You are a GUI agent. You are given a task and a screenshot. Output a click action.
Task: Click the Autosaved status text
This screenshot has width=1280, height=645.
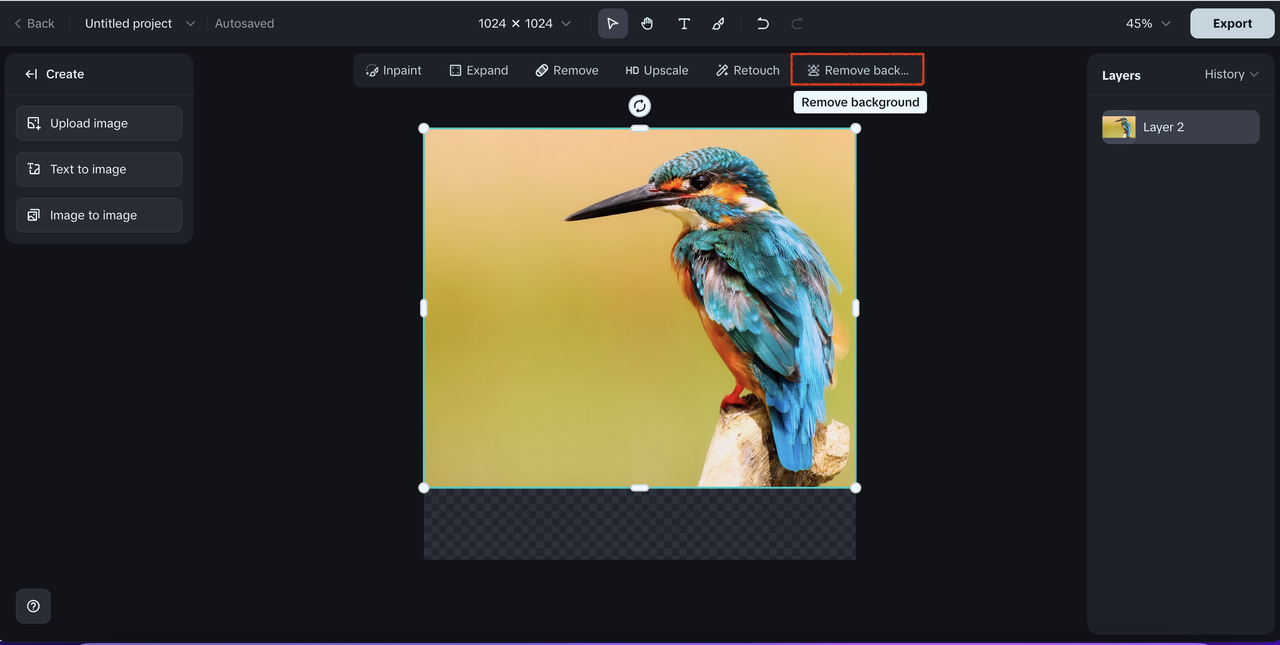[244, 23]
